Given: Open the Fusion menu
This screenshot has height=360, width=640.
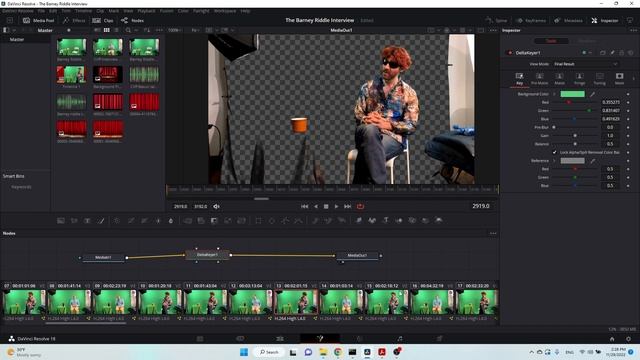Looking at the screenshot, I should click(x=166, y=11).
